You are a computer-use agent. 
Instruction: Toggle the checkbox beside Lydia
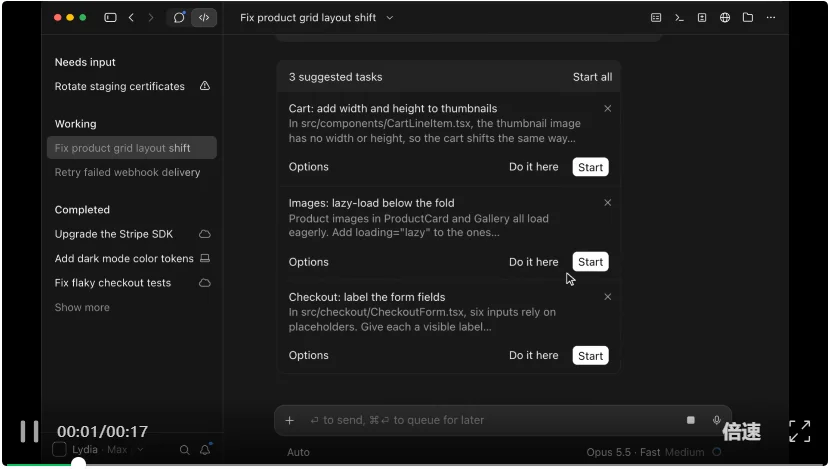59,449
